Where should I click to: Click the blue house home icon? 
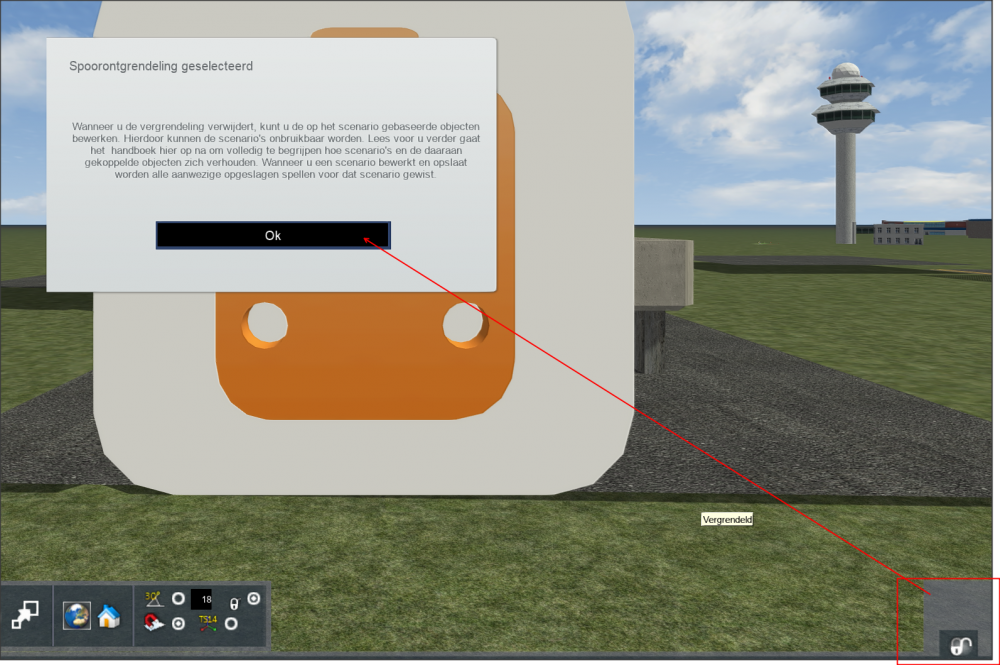tap(108, 616)
